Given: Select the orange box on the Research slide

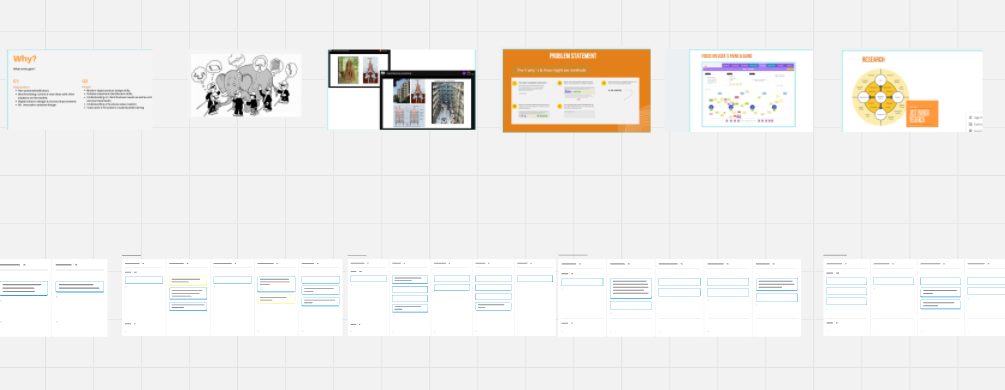Looking at the screenshot, I should pos(922,114).
